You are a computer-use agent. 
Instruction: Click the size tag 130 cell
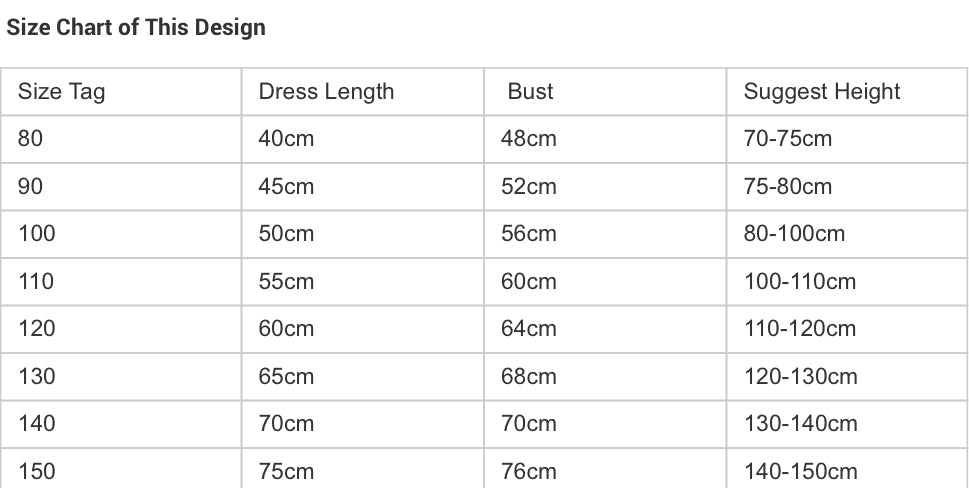click(37, 377)
